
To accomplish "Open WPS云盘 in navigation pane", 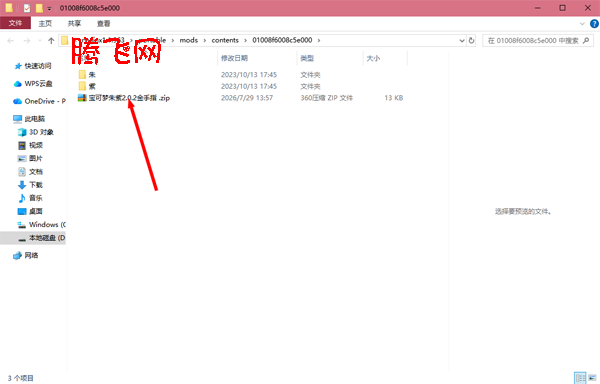I will tap(33, 84).
